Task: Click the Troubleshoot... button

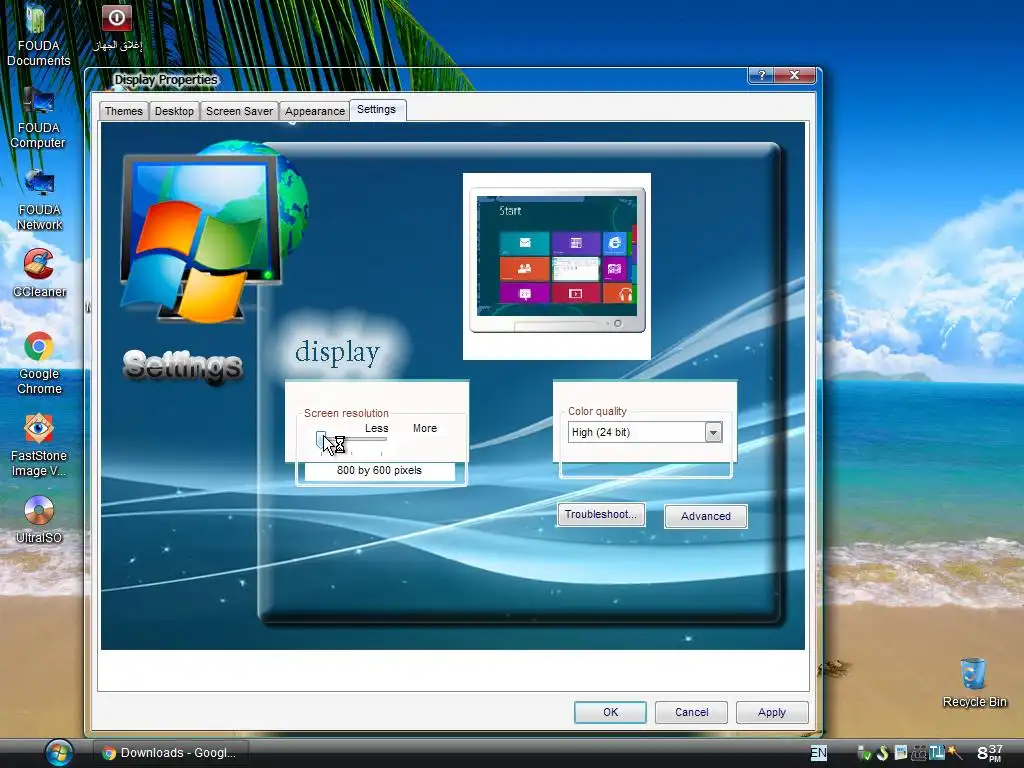Action: (x=601, y=515)
